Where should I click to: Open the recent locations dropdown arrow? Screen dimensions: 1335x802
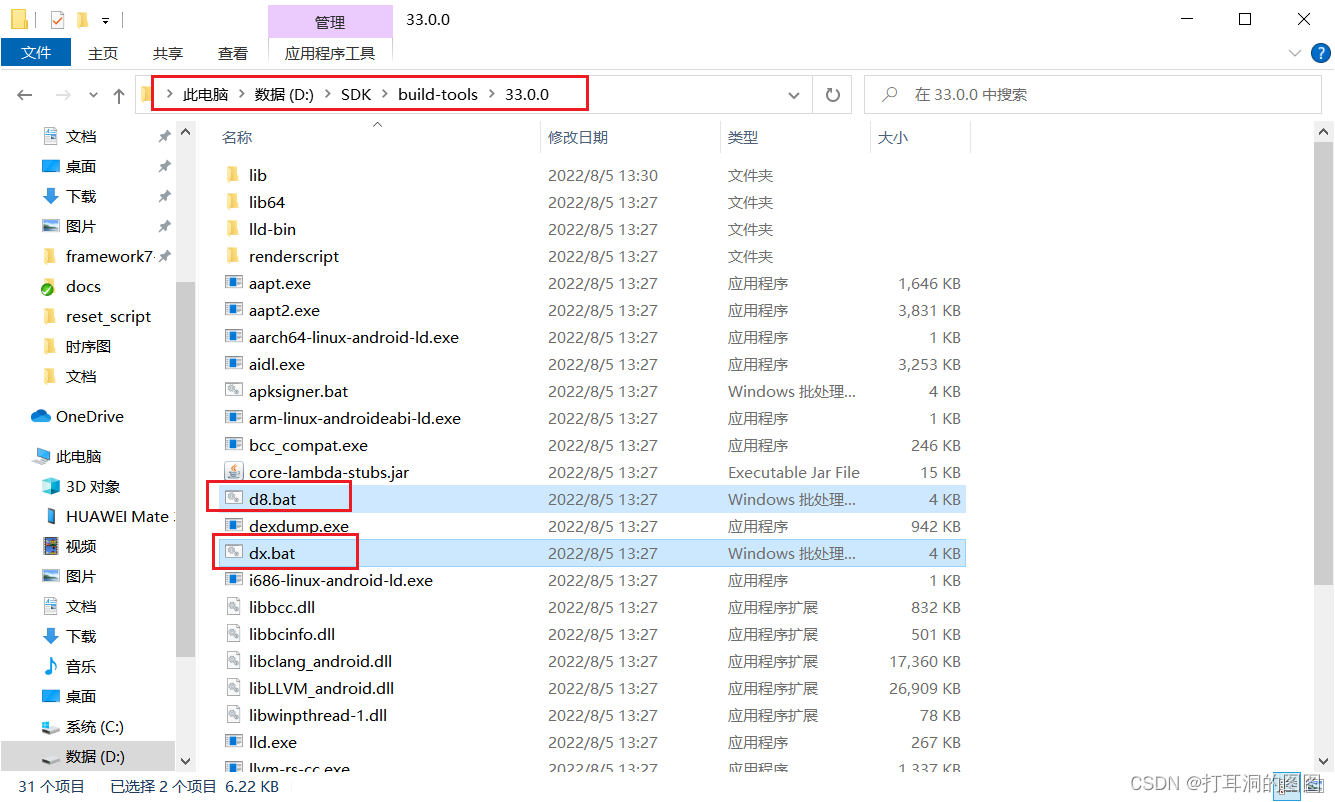coord(94,95)
